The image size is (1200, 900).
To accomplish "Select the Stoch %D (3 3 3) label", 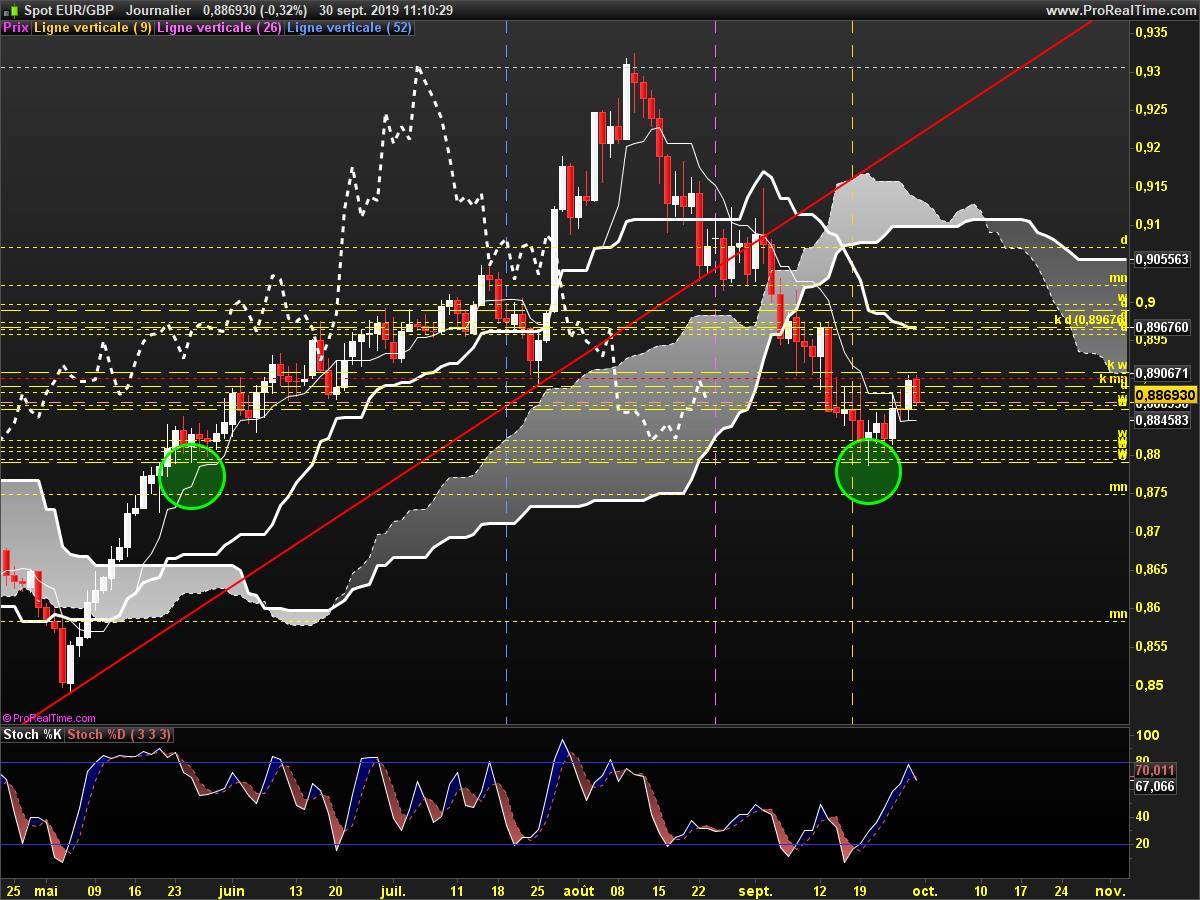I will [120, 735].
